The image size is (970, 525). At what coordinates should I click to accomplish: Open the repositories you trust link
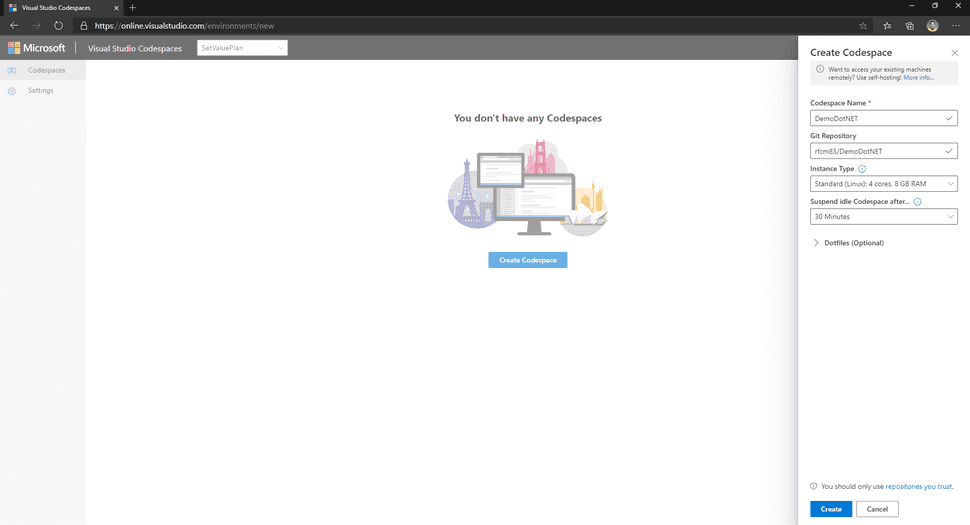(919, 487)
